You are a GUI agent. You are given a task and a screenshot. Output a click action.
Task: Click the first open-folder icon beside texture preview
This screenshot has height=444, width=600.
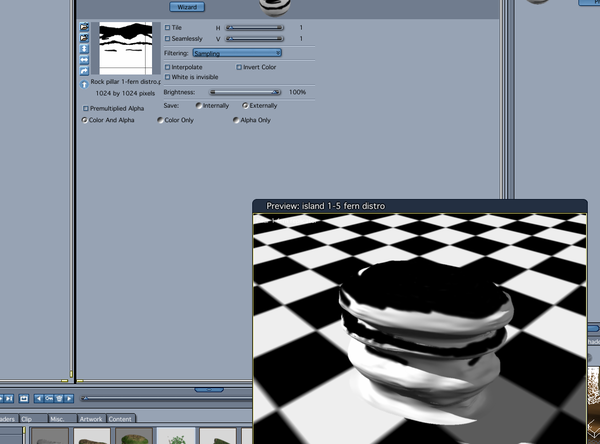tap(84, 27)
